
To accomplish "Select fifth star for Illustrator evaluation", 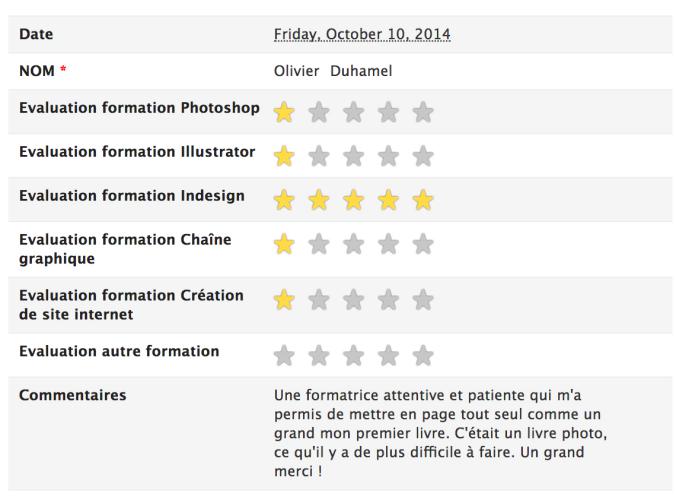I will (423, 156).
